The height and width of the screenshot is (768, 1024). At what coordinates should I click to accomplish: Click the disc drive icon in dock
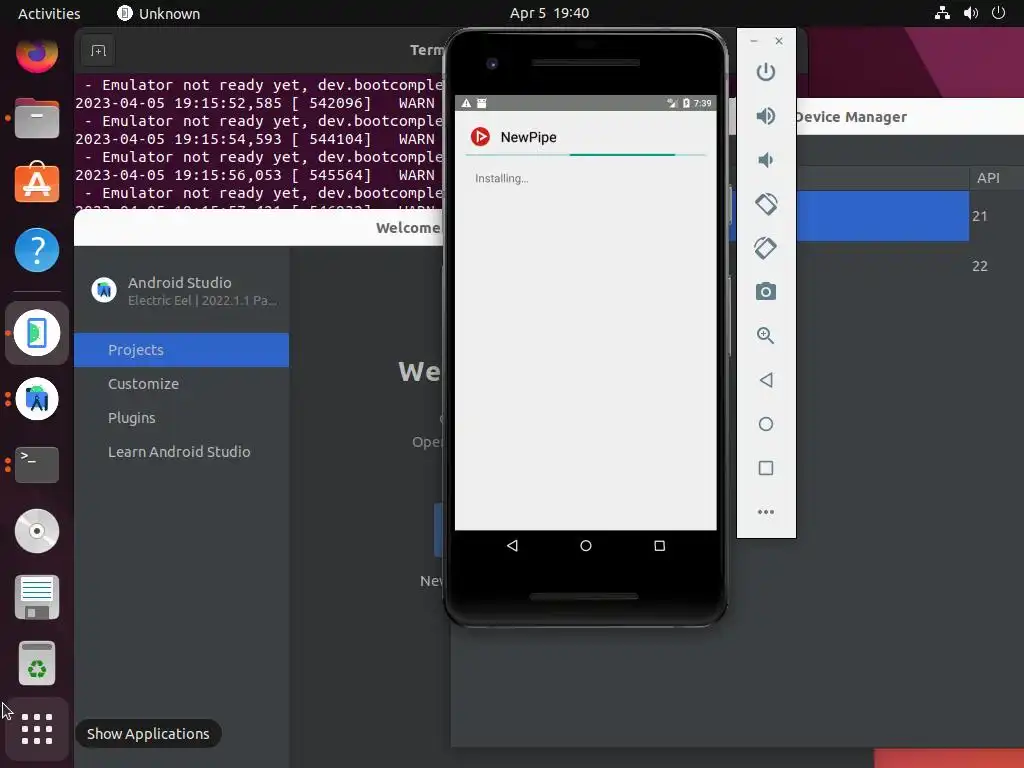coord(37,531)
